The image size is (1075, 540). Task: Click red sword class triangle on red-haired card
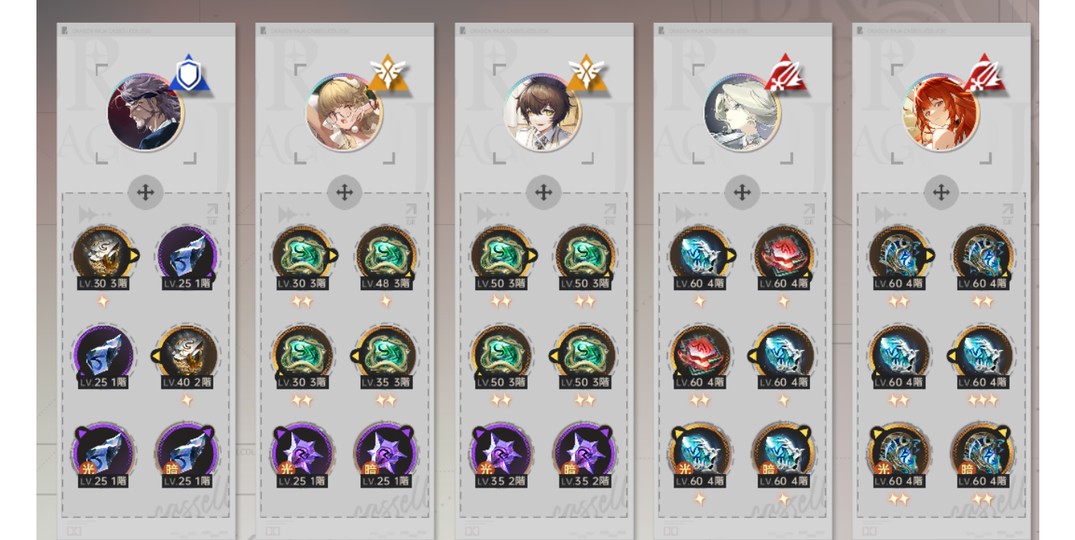coord(984,74)
